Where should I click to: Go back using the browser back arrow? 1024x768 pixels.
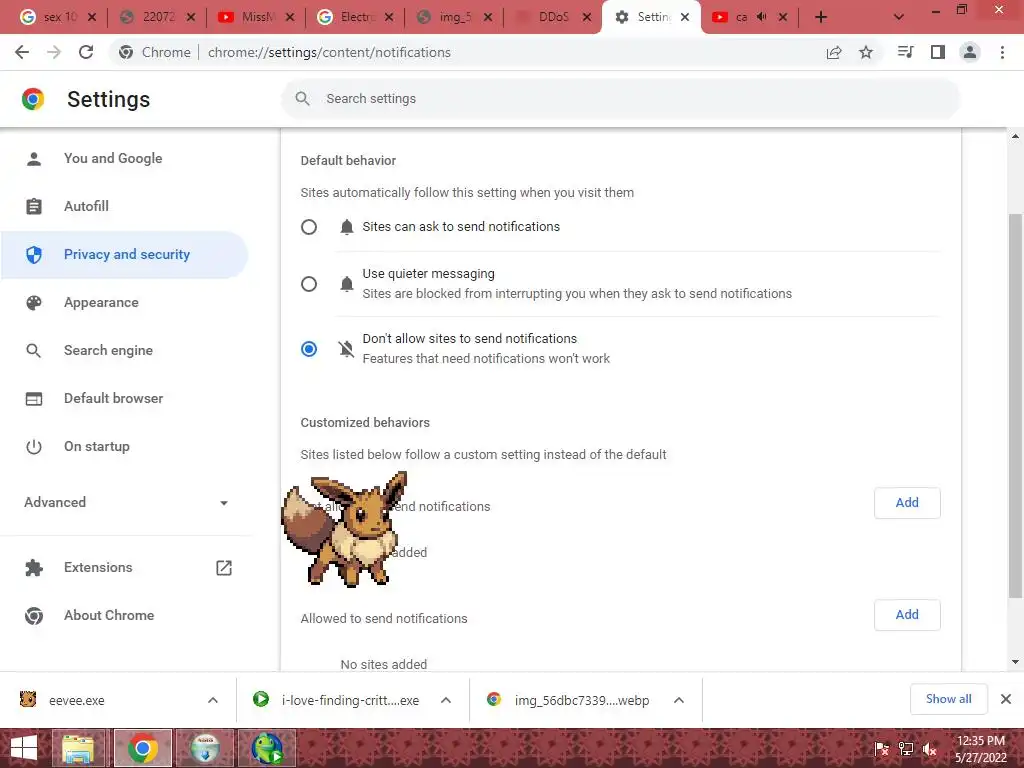click(22, 52)
